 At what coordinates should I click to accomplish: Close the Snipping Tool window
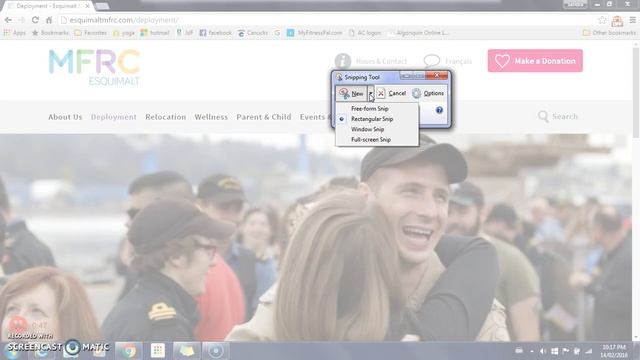click(x=436, y=75)
